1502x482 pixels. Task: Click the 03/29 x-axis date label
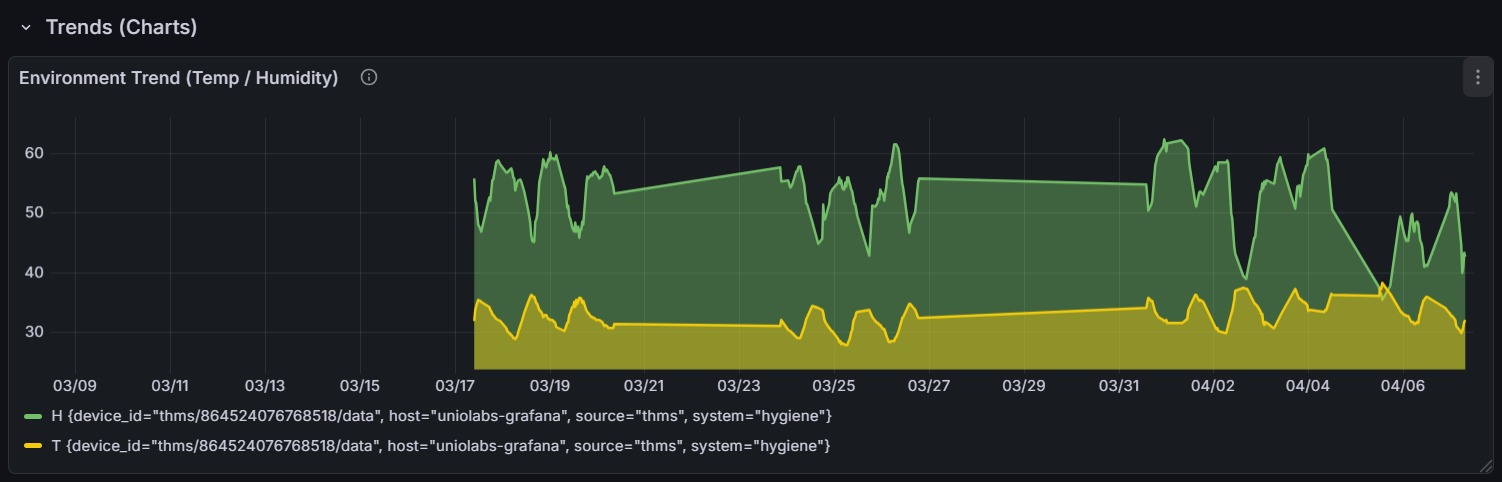[1024, 385]
